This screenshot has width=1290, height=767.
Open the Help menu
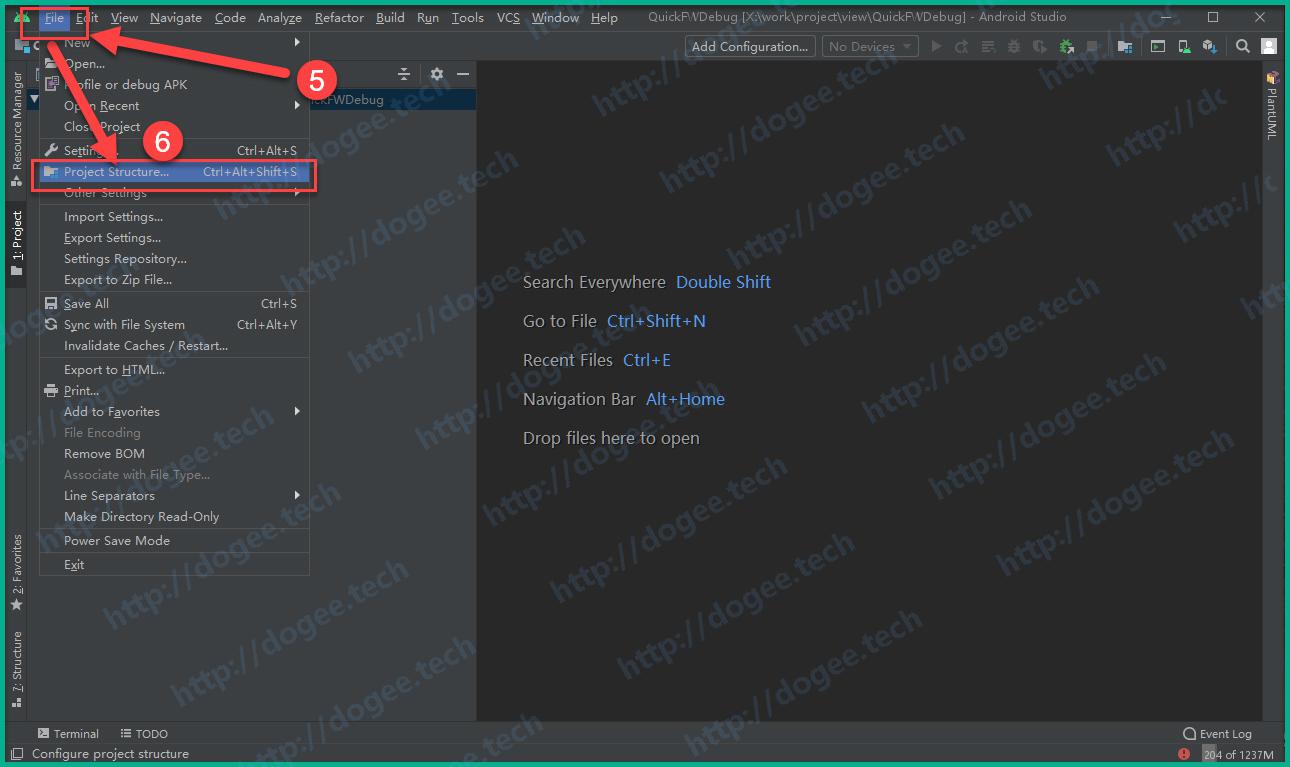click(604, 17)
